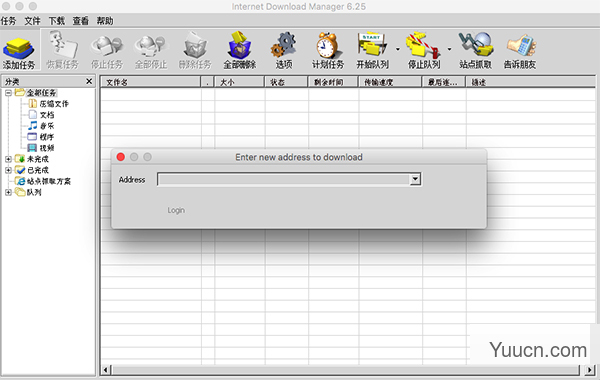
Task: Expand the 已完成 tree node
Action: click(8, 170)
